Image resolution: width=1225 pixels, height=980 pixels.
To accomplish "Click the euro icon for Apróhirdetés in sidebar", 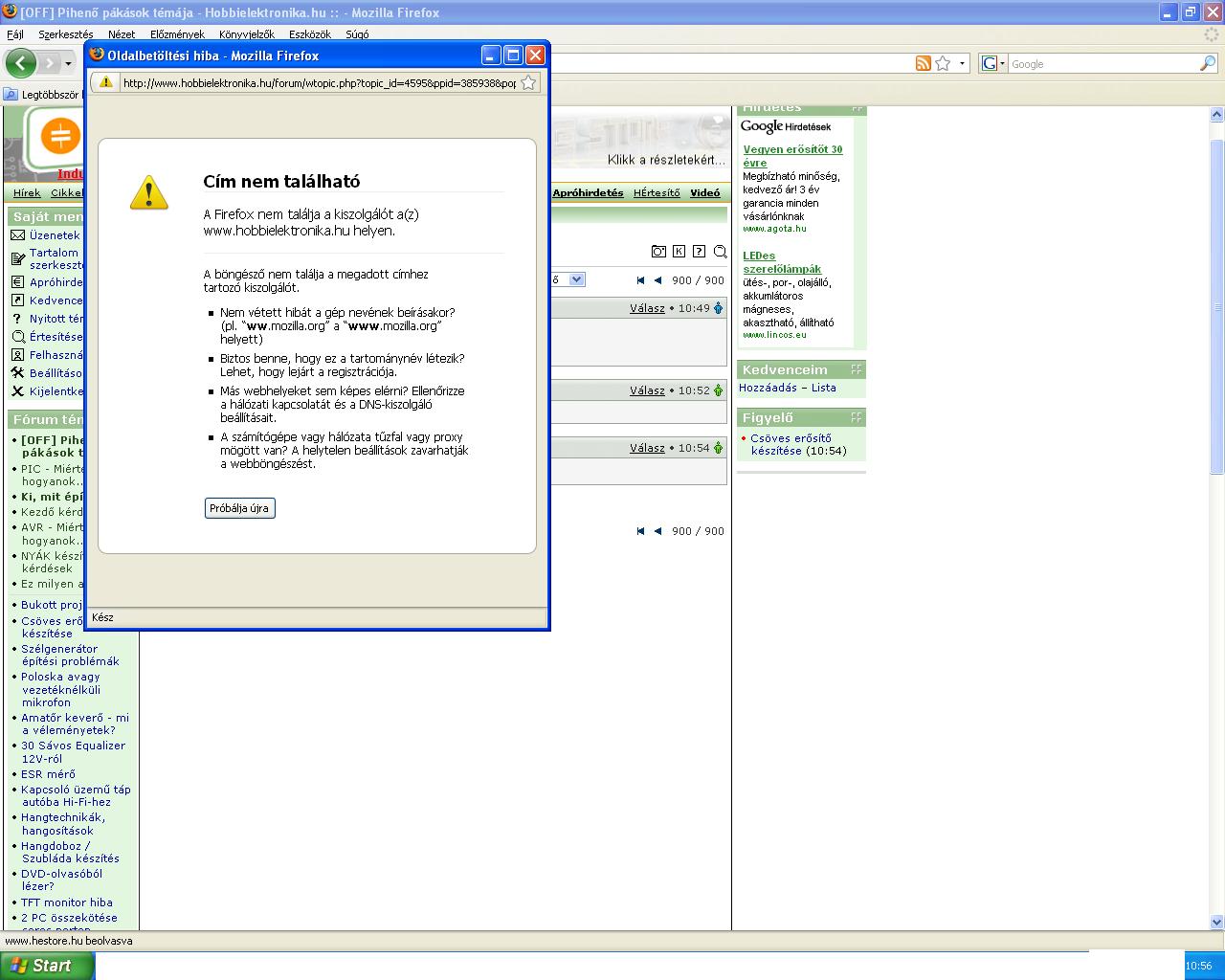I will click(17, 282).
